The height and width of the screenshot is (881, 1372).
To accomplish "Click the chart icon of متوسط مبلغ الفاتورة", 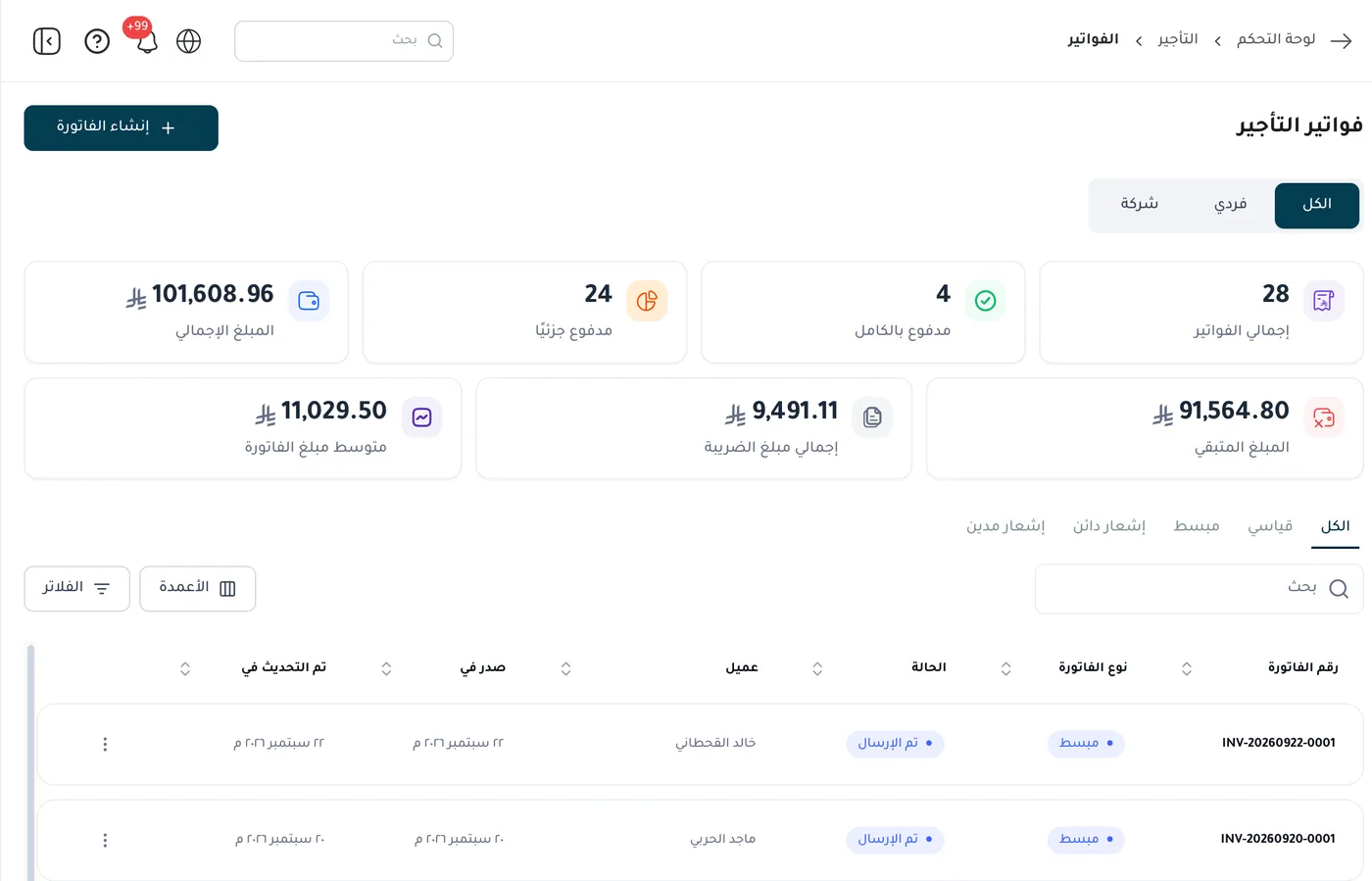I will 421,417.
